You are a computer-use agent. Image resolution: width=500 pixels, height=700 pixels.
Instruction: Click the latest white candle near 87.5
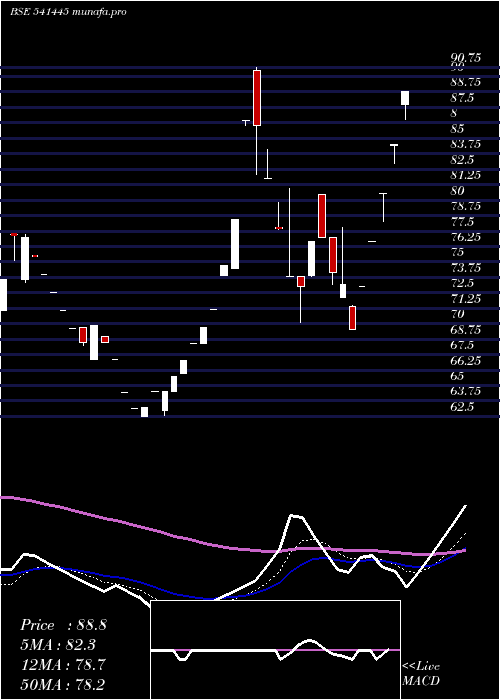pyautogui.click(x=405, y=98)
